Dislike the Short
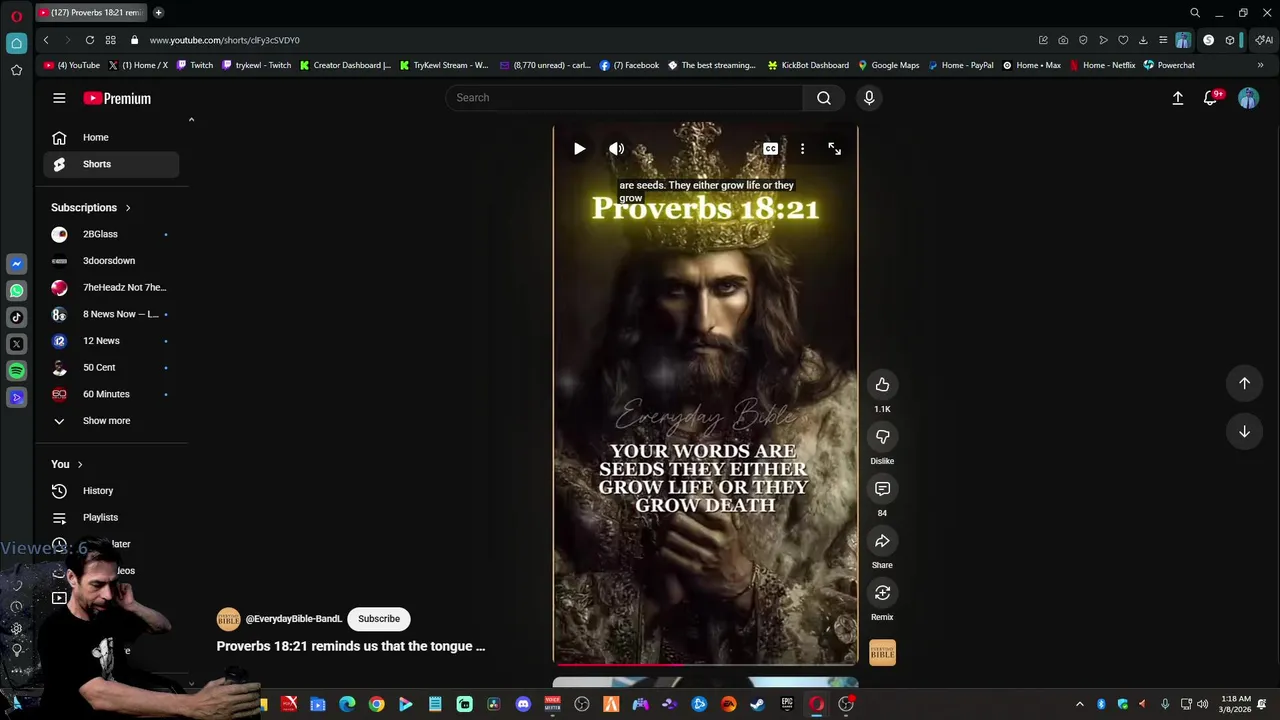Screen dimensions: 1280x720 pos(882,437)
